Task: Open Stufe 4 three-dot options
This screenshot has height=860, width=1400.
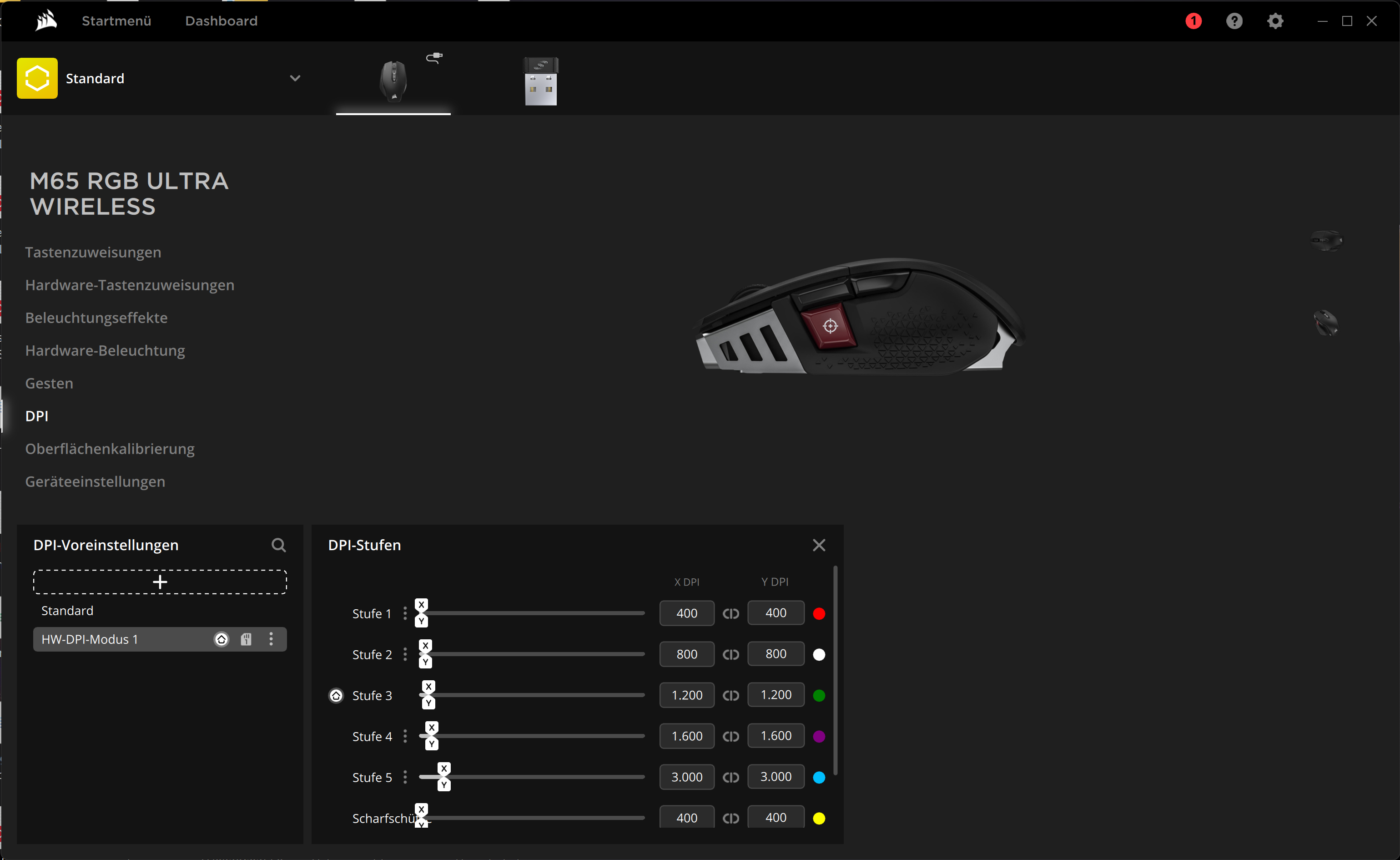Action: pyautogui.click(x=405, y=736)
